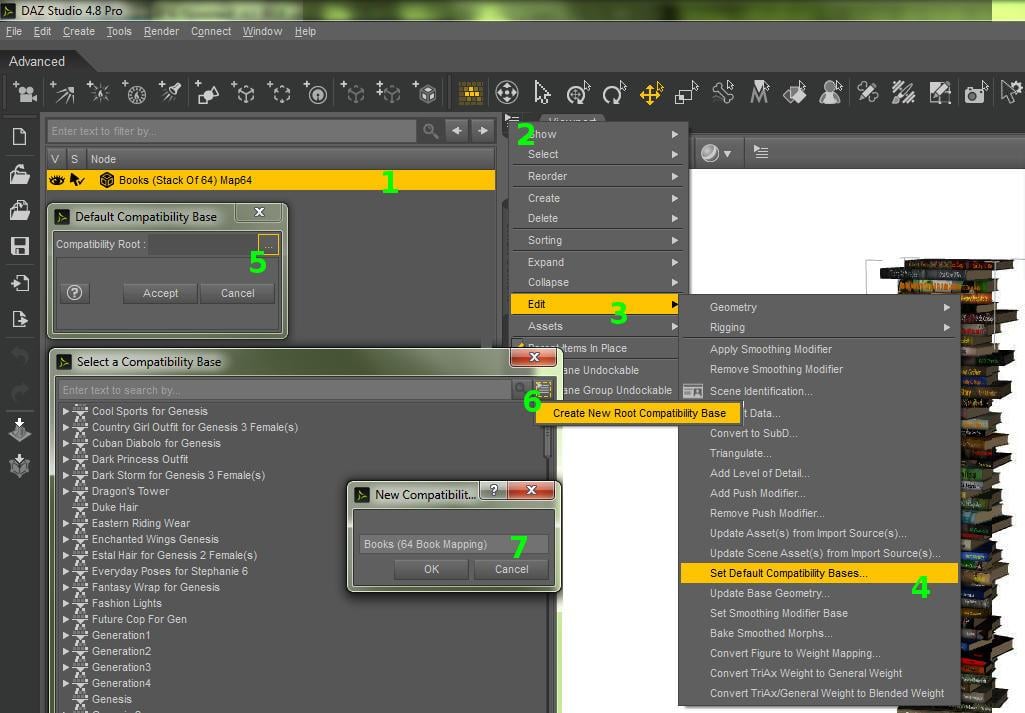Choose Create New Root Compatibility Base
This screenshot has height=713, width=1025.
coord(639,413)
